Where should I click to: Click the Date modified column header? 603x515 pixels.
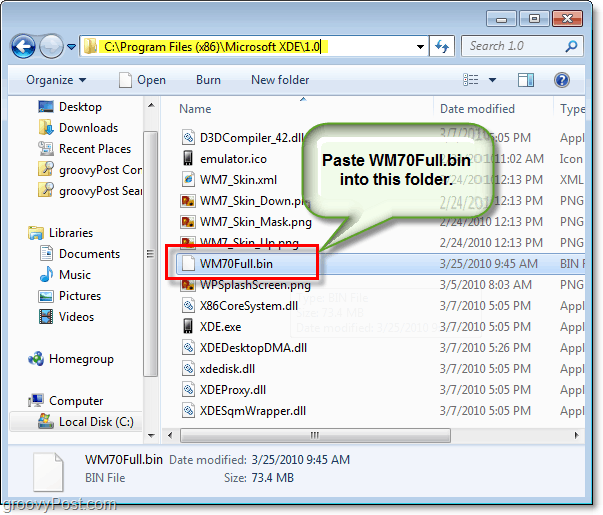tap(477, 109)
